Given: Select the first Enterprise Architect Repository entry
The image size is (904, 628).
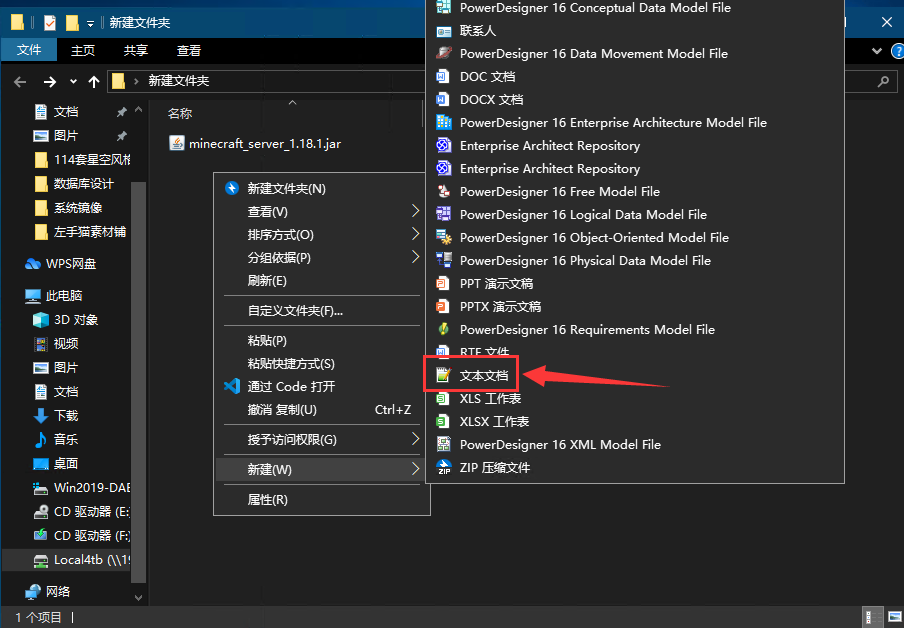Looking at the screenshot, I should click(550, 145).
